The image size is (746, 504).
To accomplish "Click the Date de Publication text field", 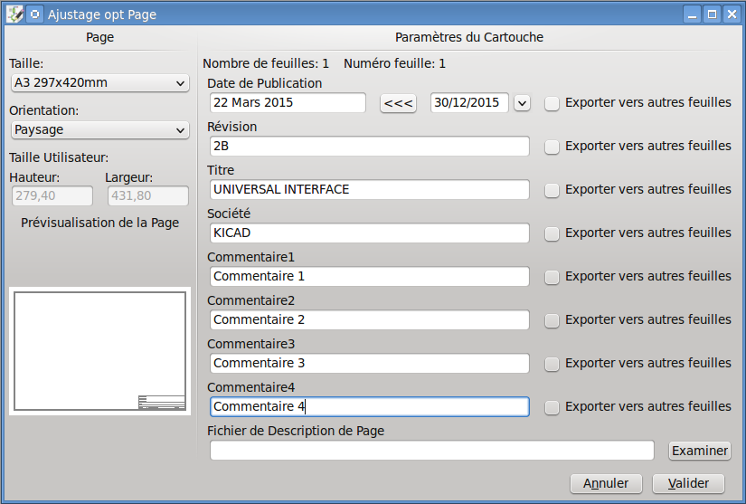I will [x=288, y=103].
